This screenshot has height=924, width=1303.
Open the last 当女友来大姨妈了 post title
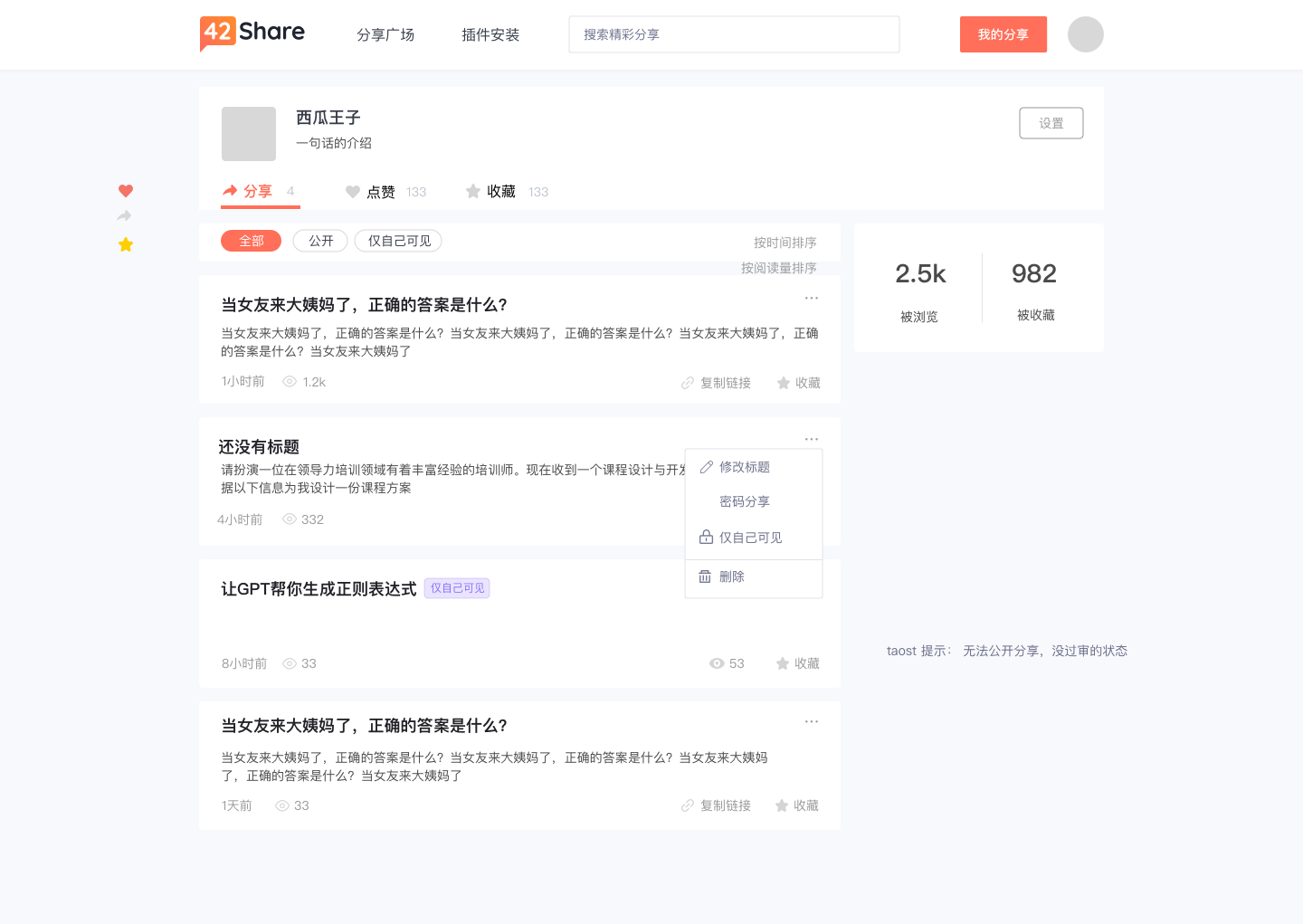pos(365,726)
